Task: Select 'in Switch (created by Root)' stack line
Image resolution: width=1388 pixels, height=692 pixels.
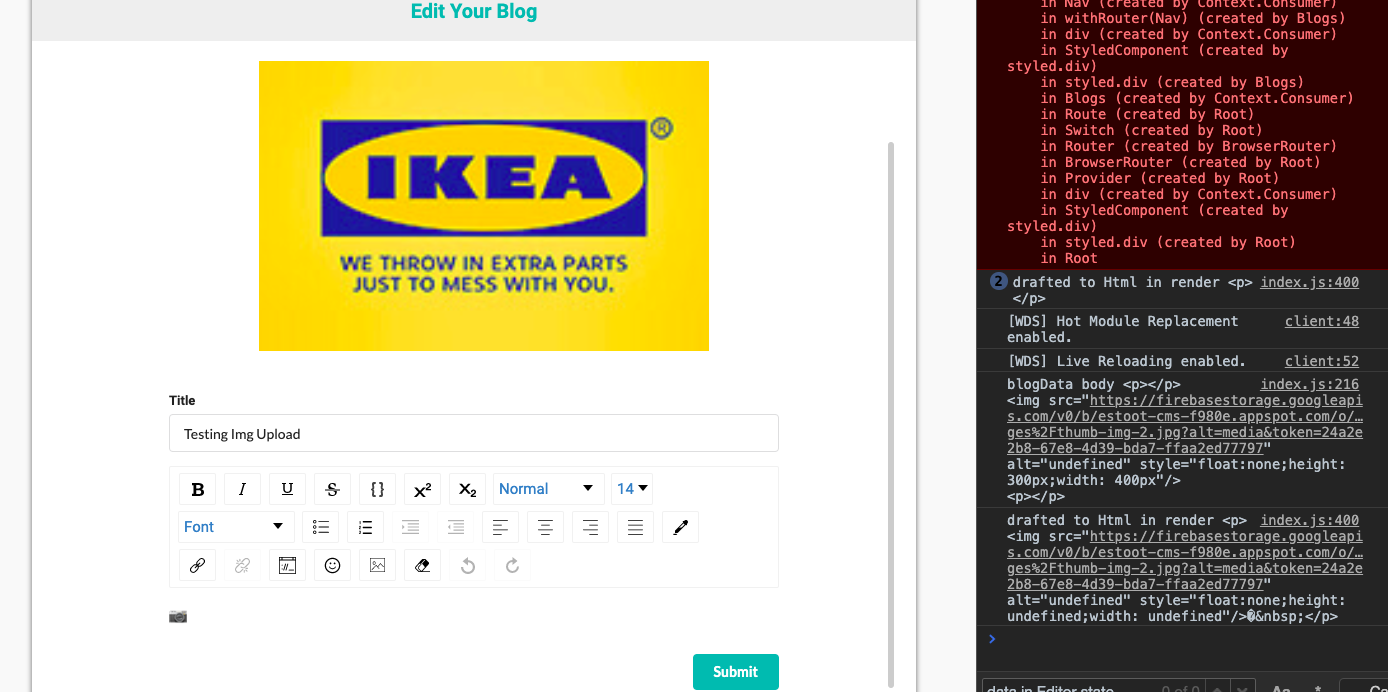Action: tap(1152, 130)
